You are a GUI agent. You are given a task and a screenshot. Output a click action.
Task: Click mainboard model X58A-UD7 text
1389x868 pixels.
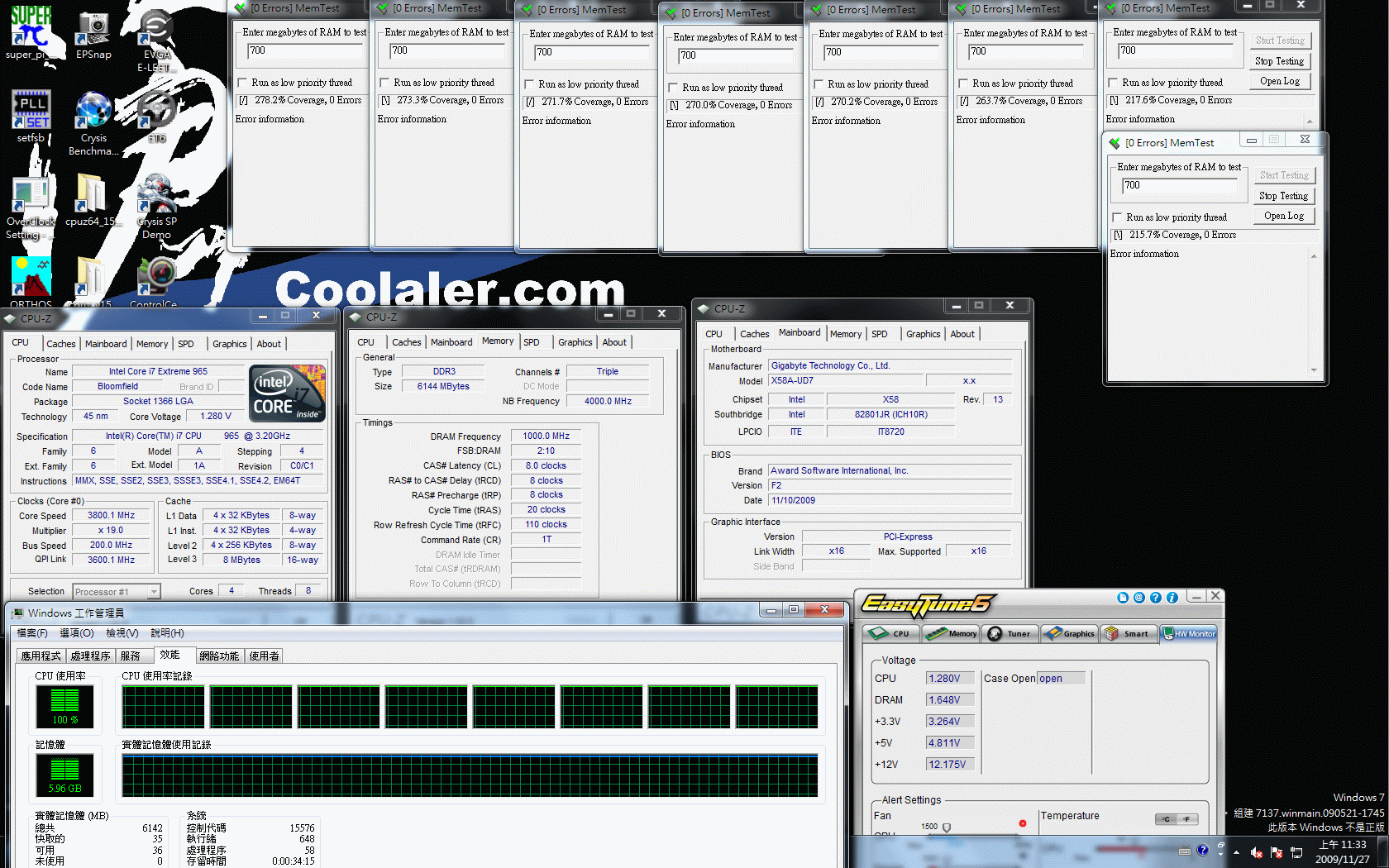792,380
